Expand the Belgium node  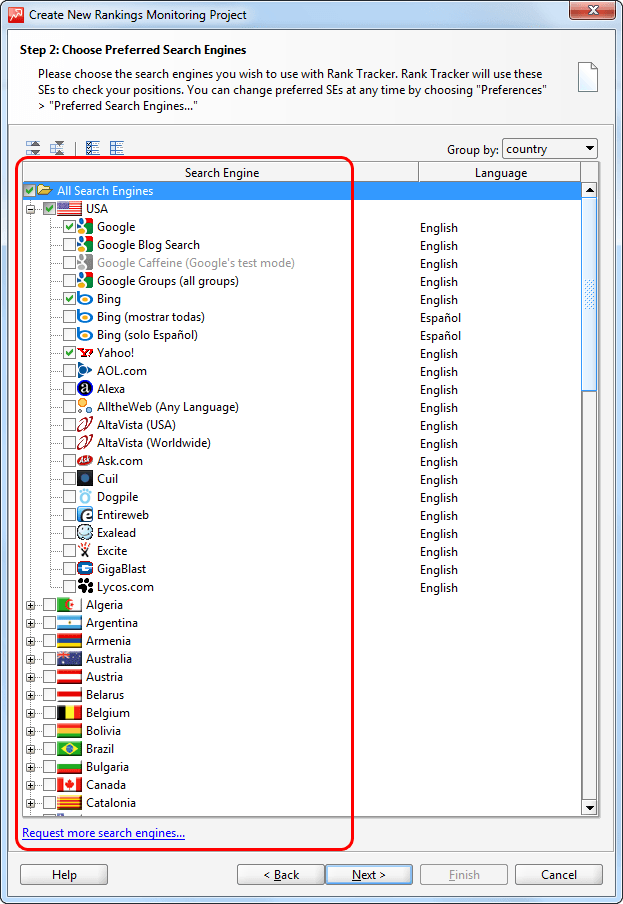[x=31, y=713]
